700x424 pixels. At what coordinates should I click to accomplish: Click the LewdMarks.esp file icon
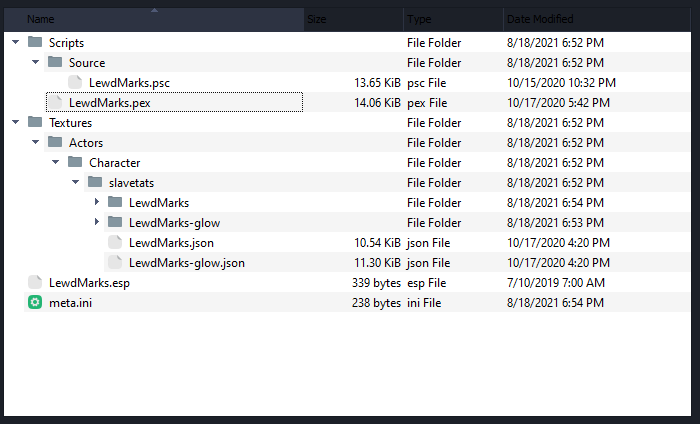pyautogui.click(x=35, y=283)
